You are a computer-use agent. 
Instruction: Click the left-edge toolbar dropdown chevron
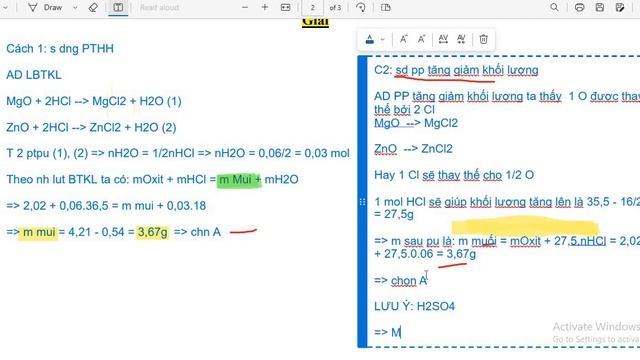(x=6, y=7)
